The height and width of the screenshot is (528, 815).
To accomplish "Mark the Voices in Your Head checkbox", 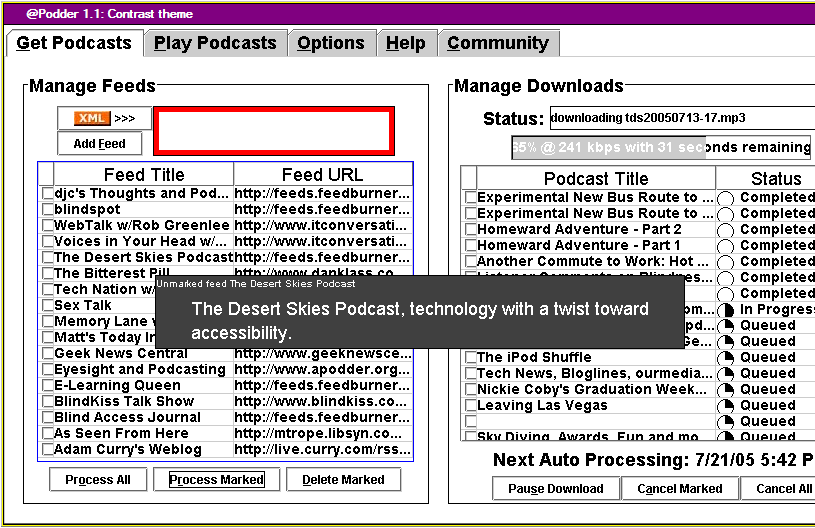I will [48, 242].
